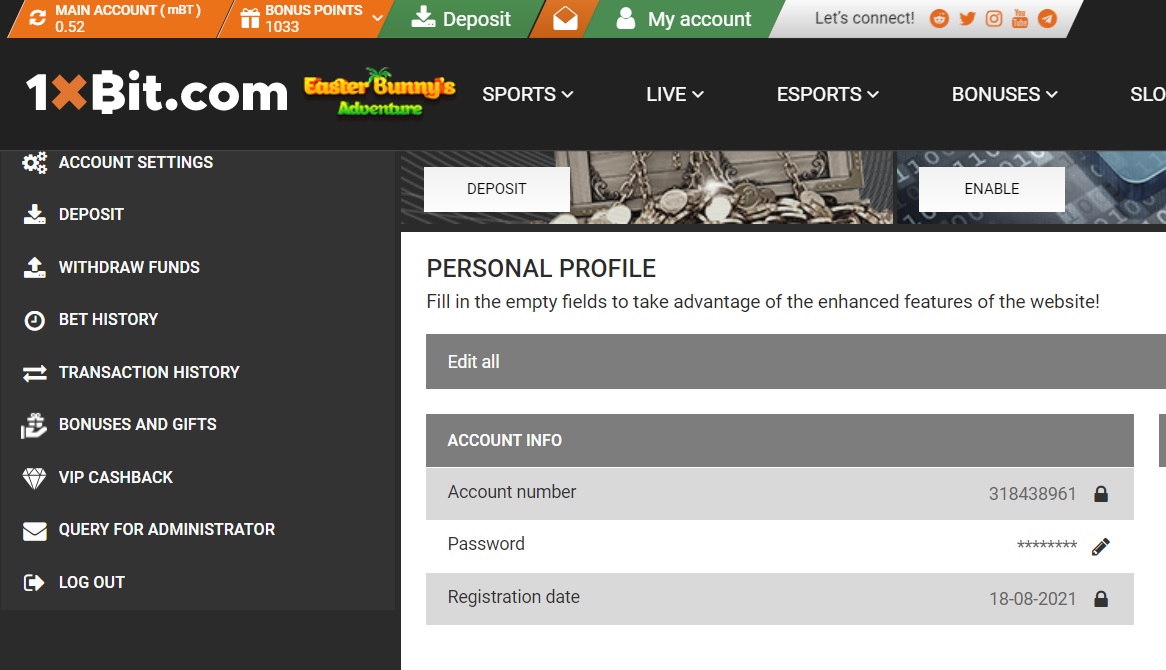Select VIP Cashback in sidebar
This screenshot has height=670, width=1166.
coord(115,477)
